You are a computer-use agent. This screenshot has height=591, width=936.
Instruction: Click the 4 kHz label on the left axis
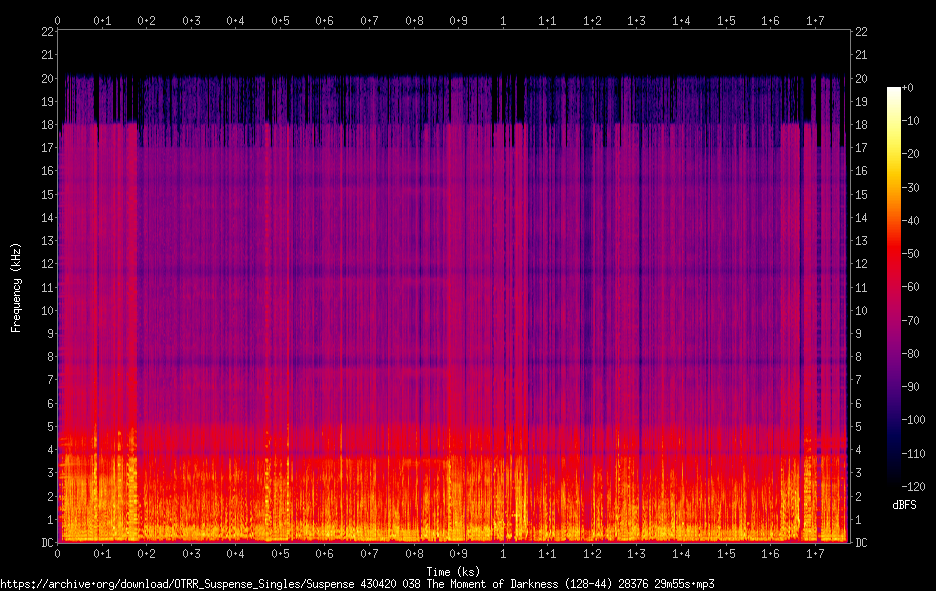tap(51, 450)
